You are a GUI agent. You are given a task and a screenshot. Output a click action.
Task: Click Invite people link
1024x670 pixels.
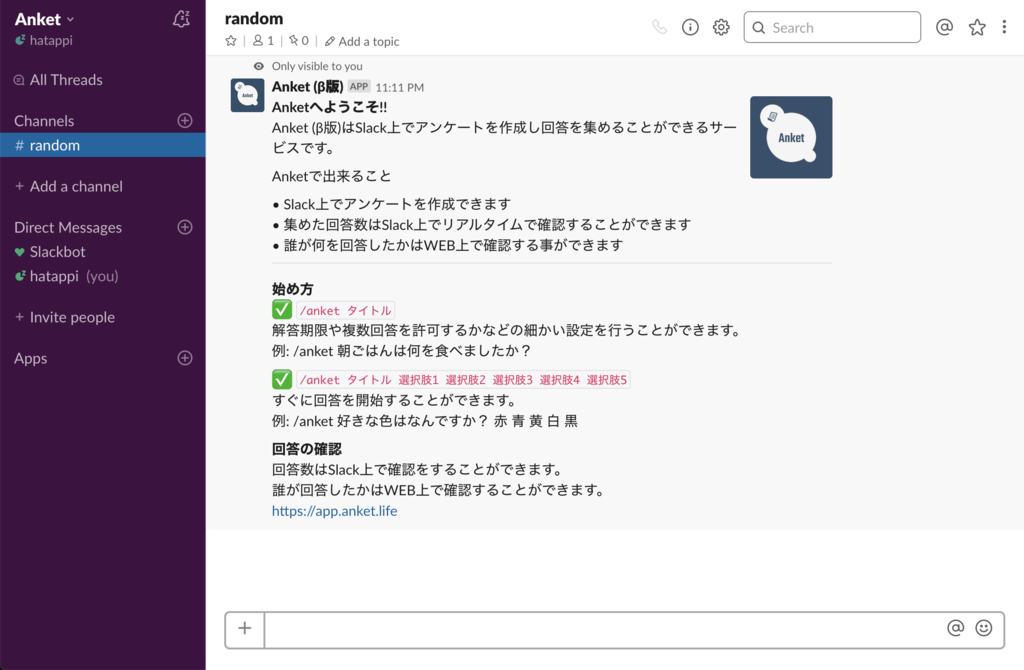65,317
